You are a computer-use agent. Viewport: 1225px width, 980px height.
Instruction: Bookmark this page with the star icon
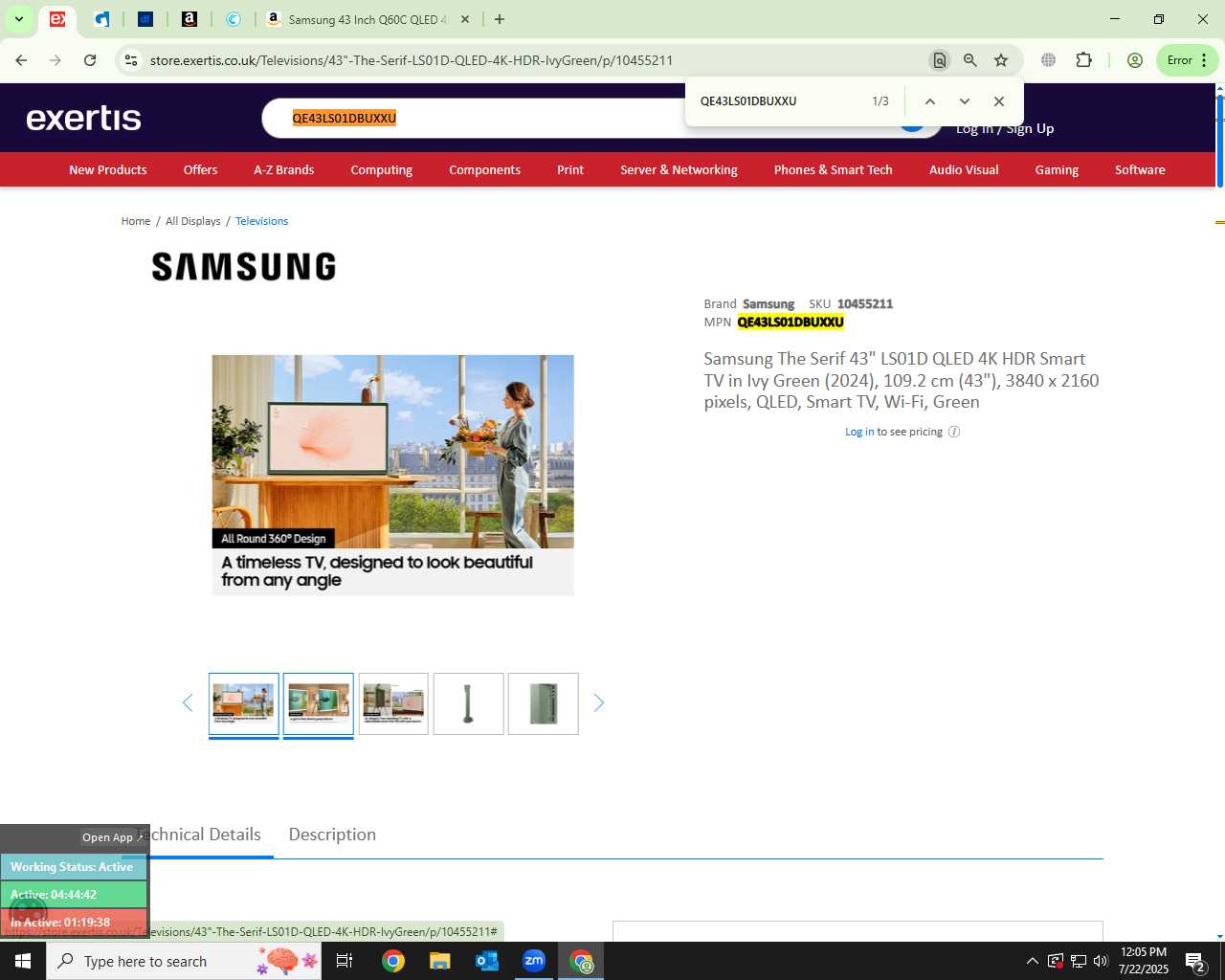pos(1001,60)
